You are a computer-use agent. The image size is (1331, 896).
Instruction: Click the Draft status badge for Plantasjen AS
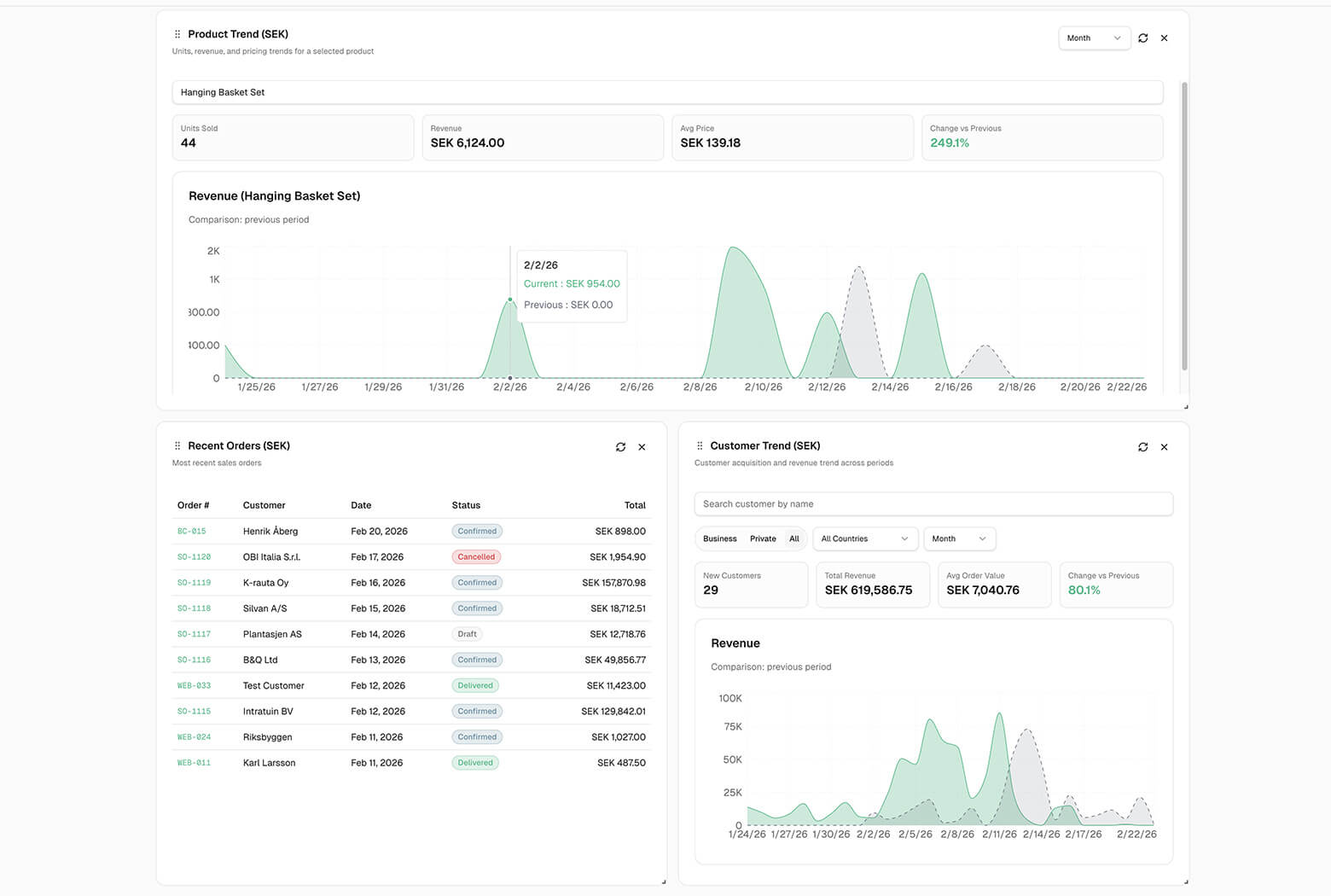467,634
